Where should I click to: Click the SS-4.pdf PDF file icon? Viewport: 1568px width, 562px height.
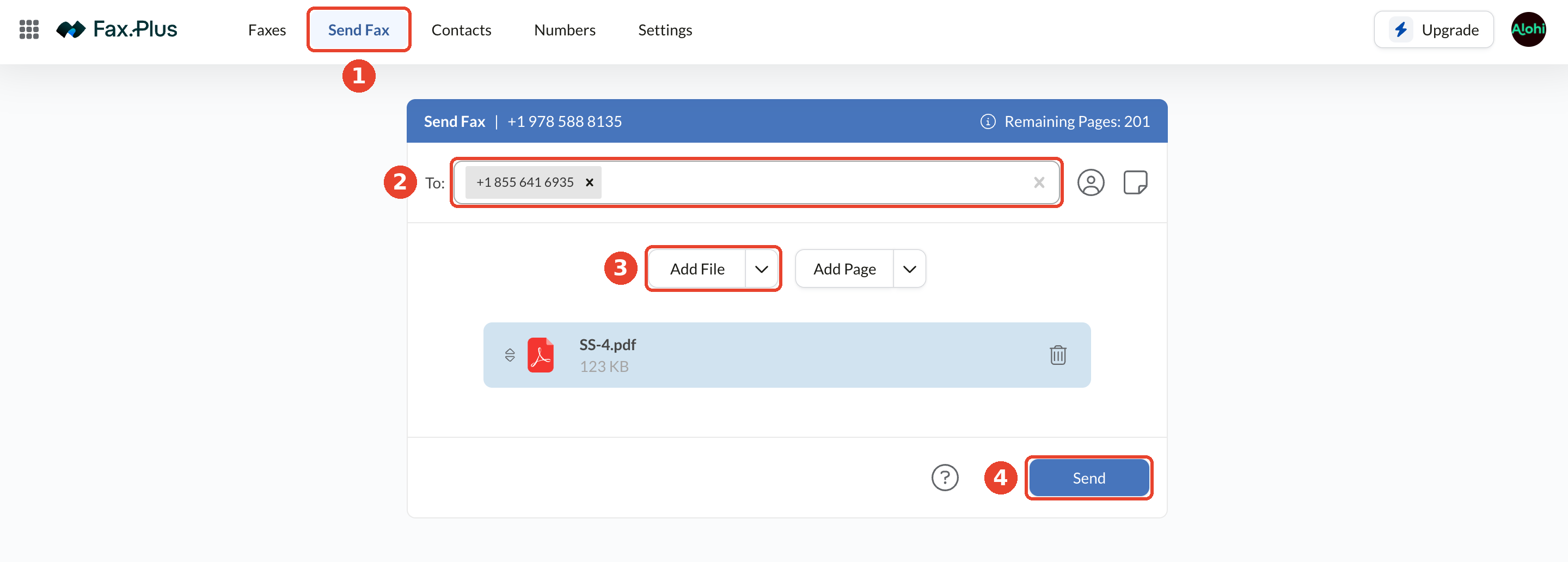click(x=540, y=355)
